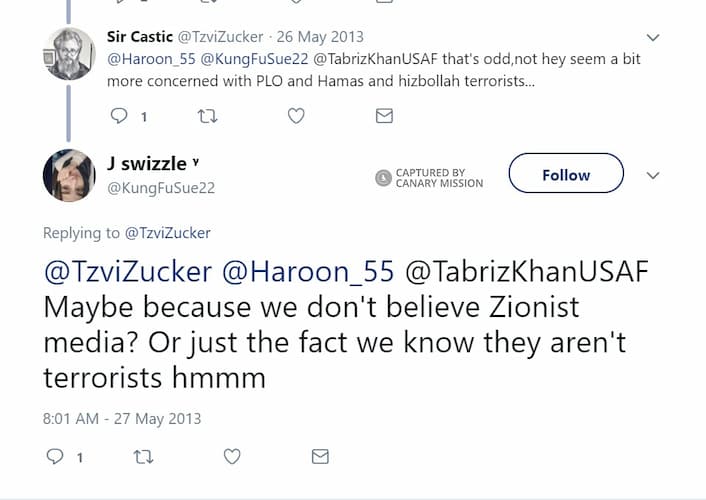Open J swizzle's avatar image
The height and width of the screenshot is (500, 706).
point(69,176)
